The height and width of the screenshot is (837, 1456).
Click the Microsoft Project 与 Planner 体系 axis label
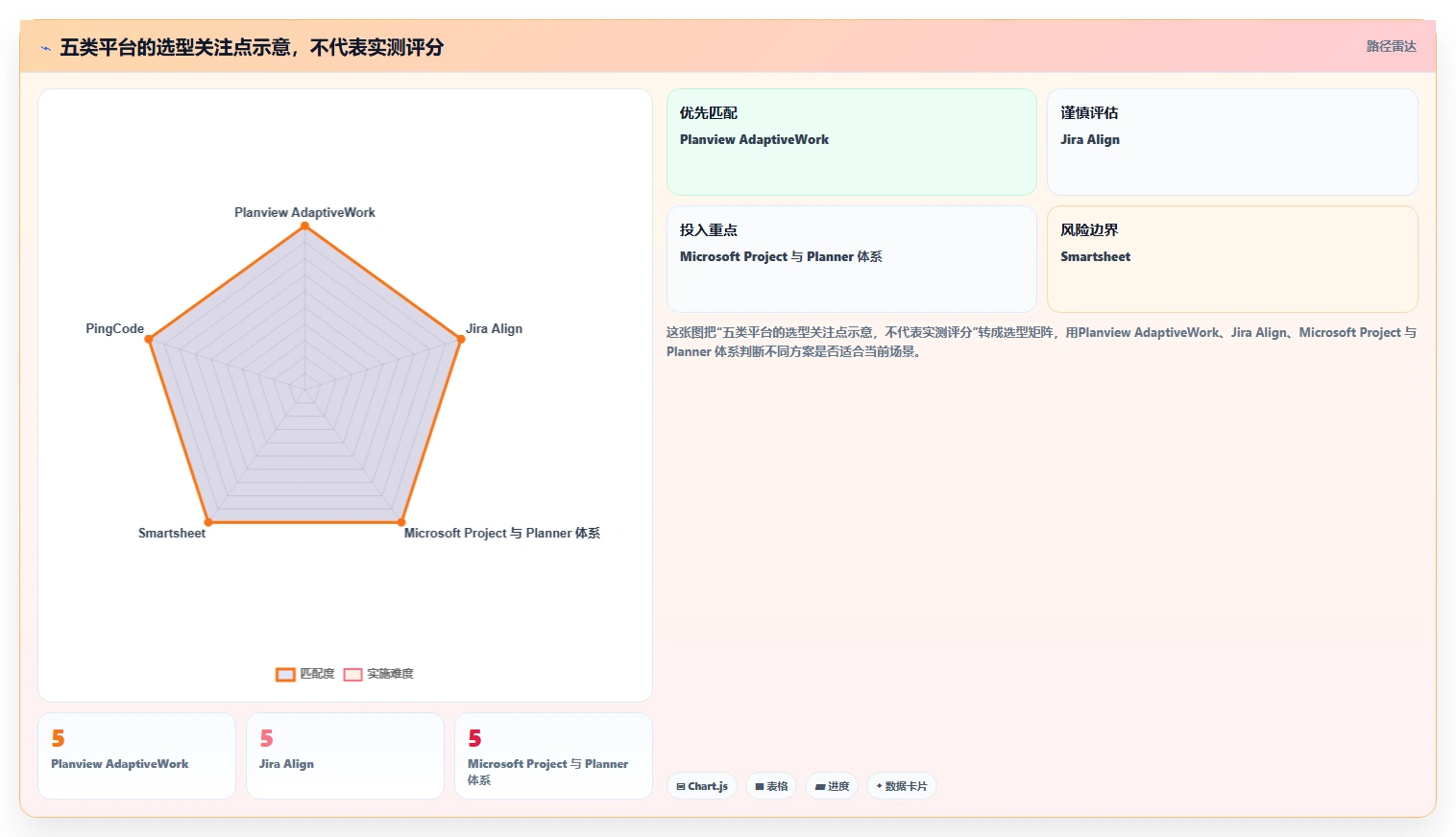tap(502, 533)
